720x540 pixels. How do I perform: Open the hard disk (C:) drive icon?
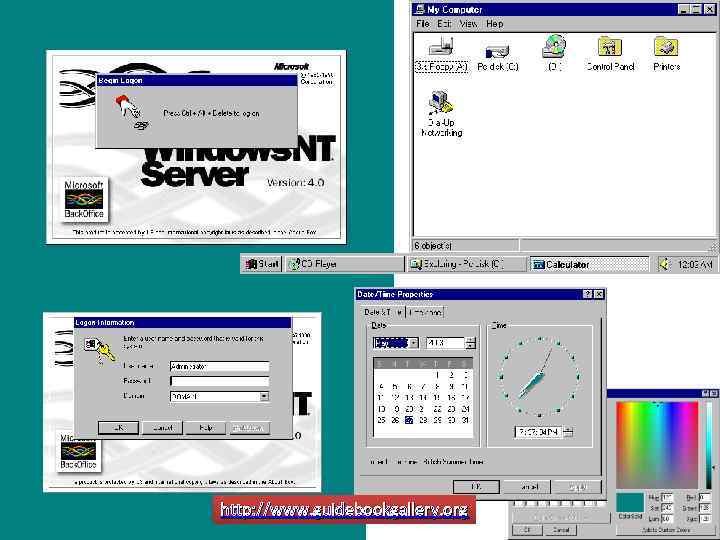[x=498, y=56]
